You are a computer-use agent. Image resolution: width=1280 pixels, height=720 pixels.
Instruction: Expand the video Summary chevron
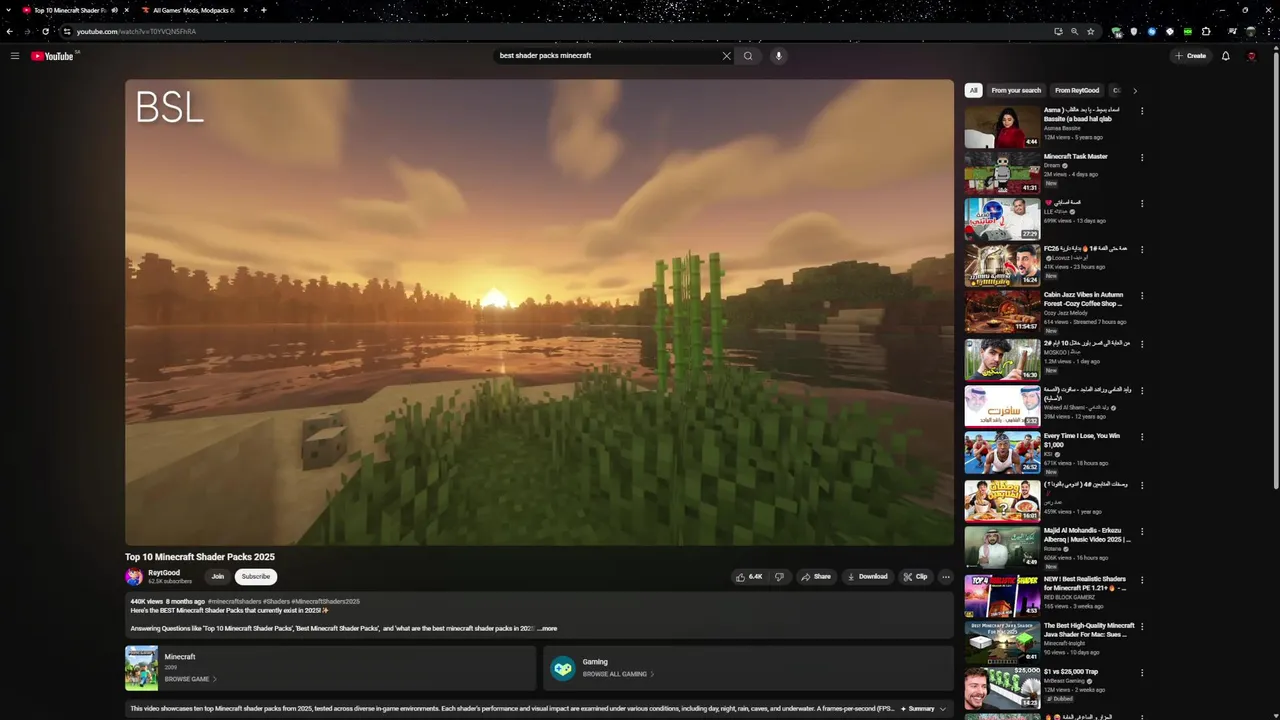[942, 709]
